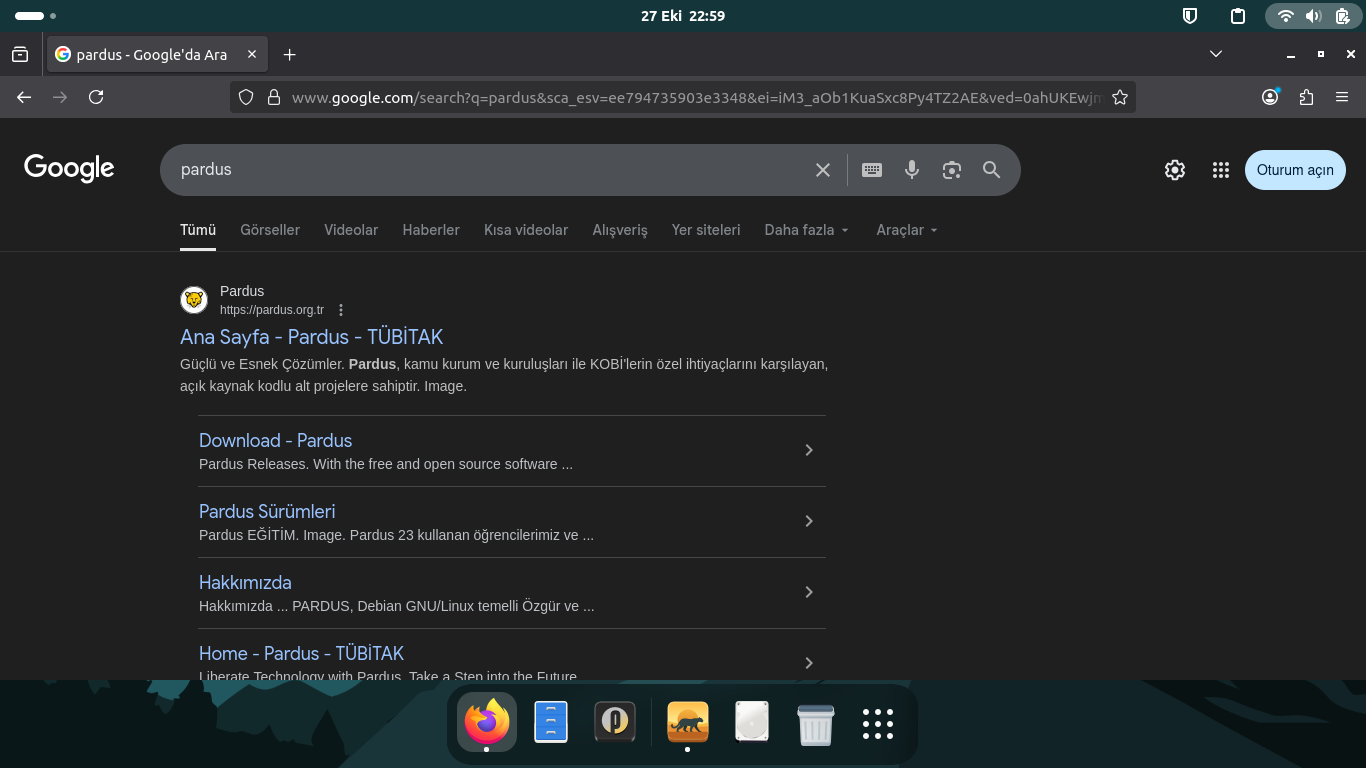Open Google quick settings gear
The width and height of the screenshot is (1366, 768).
coord(1175,170)
